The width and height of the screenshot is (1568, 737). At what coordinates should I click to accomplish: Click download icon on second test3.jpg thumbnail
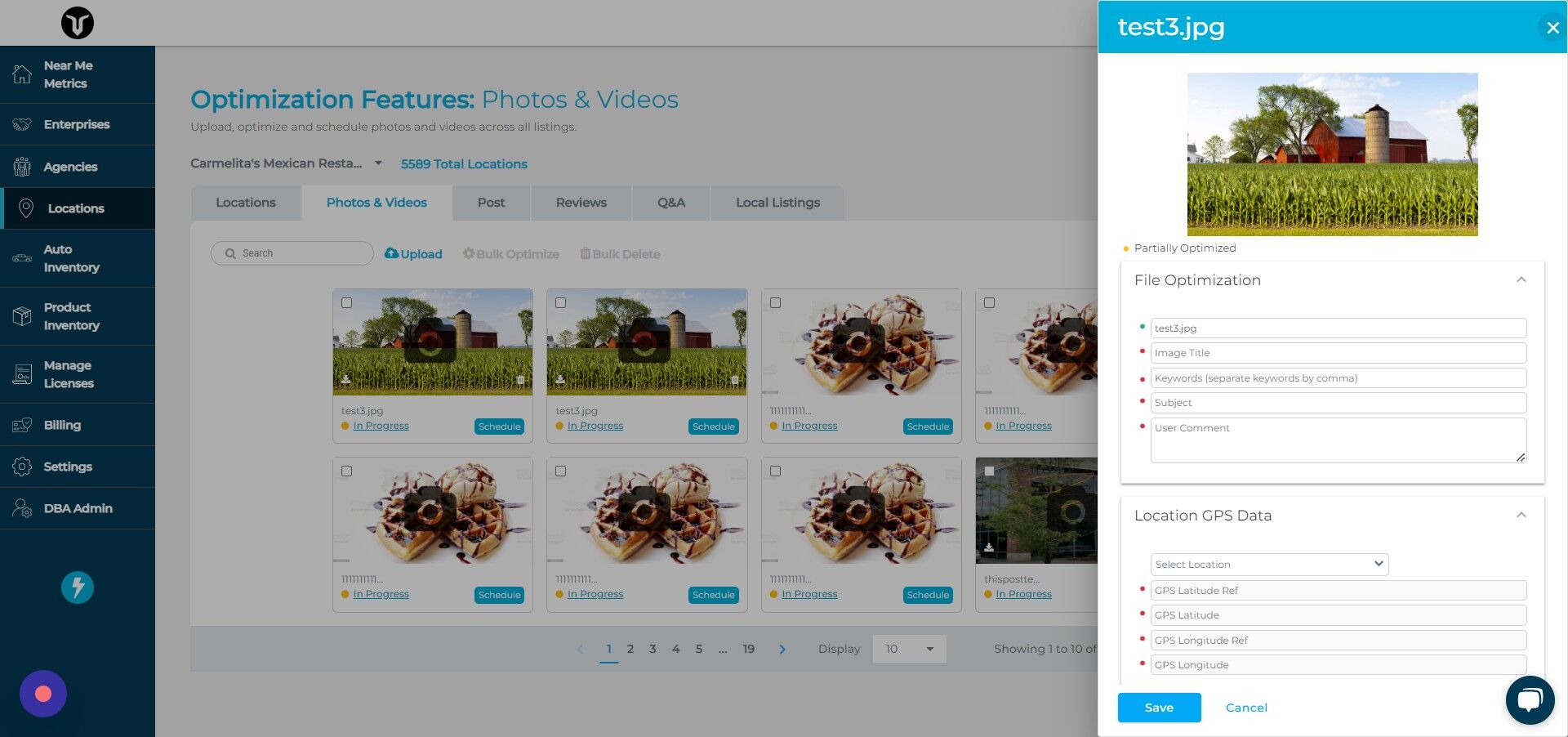560,380
